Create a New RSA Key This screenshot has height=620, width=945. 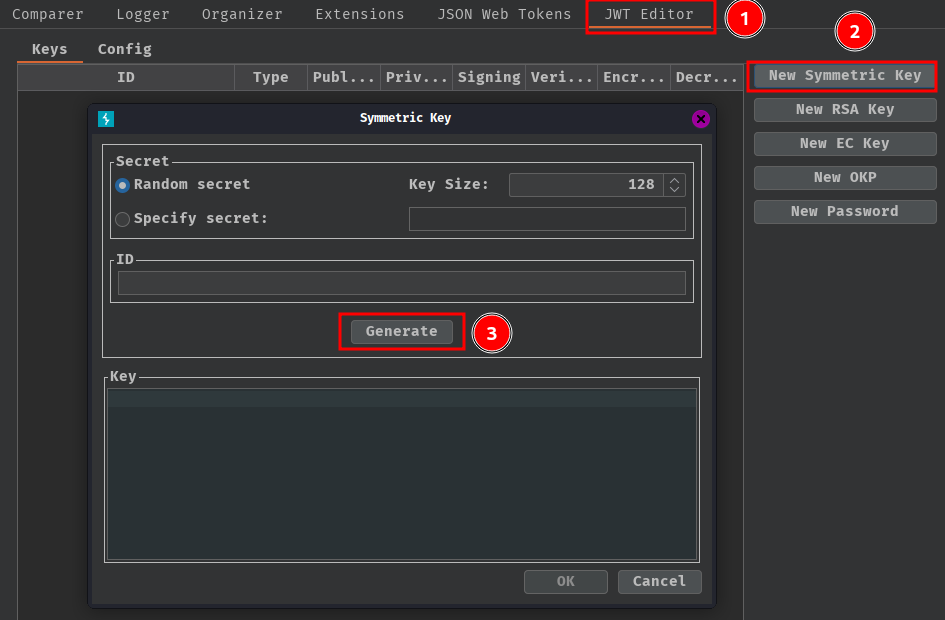pos(845,110)
